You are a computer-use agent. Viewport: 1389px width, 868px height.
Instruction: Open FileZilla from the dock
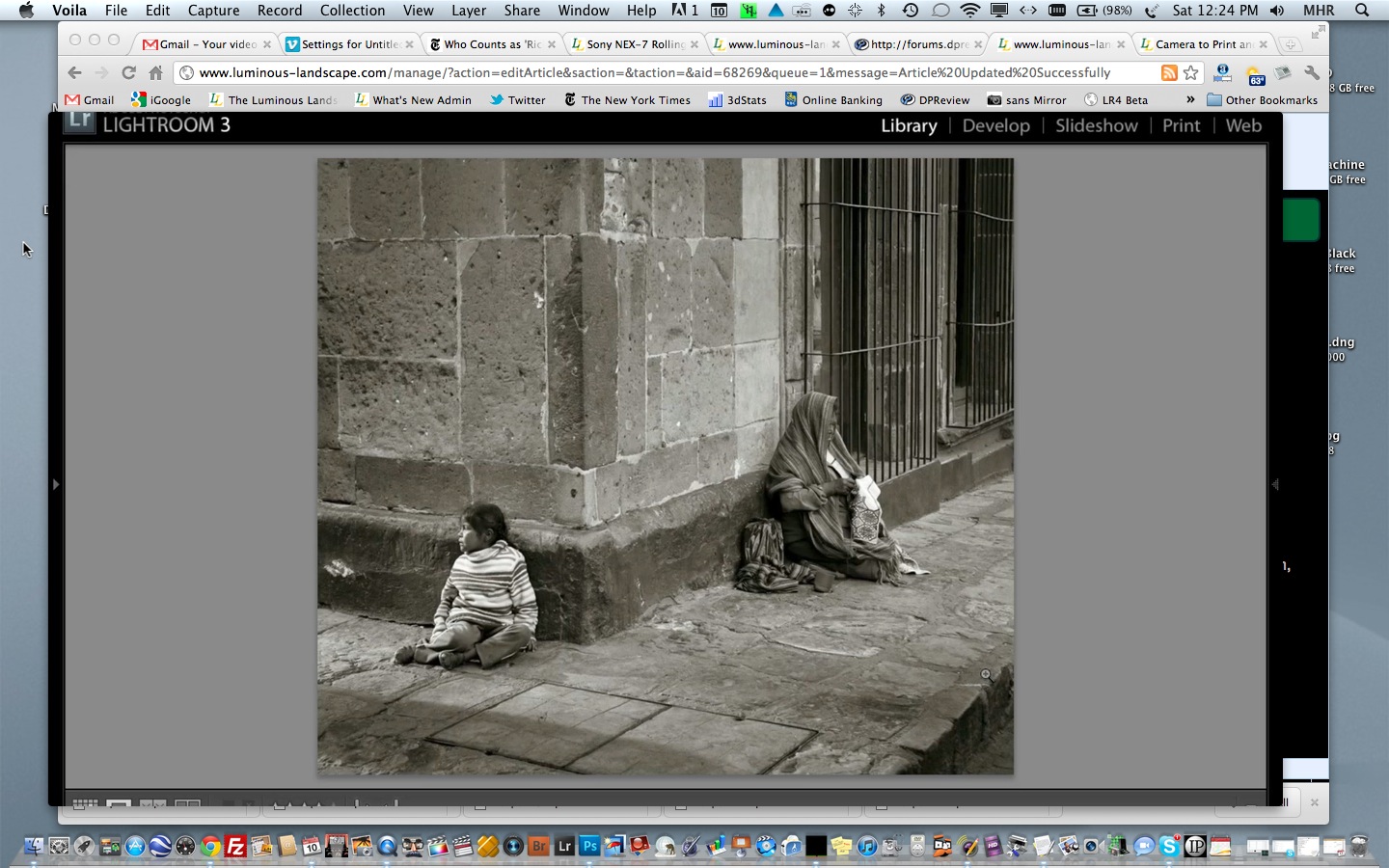coord(235,847)
